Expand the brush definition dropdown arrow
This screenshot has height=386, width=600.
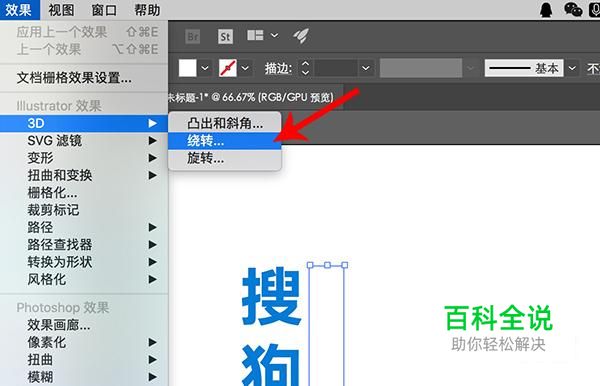[x=572, y=68]
